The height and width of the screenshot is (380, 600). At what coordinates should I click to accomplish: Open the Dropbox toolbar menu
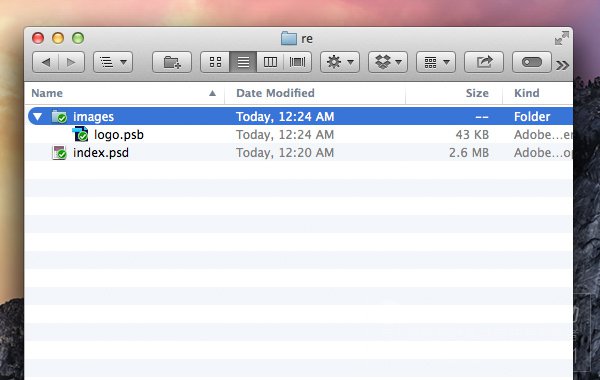(x=388, y=62)
